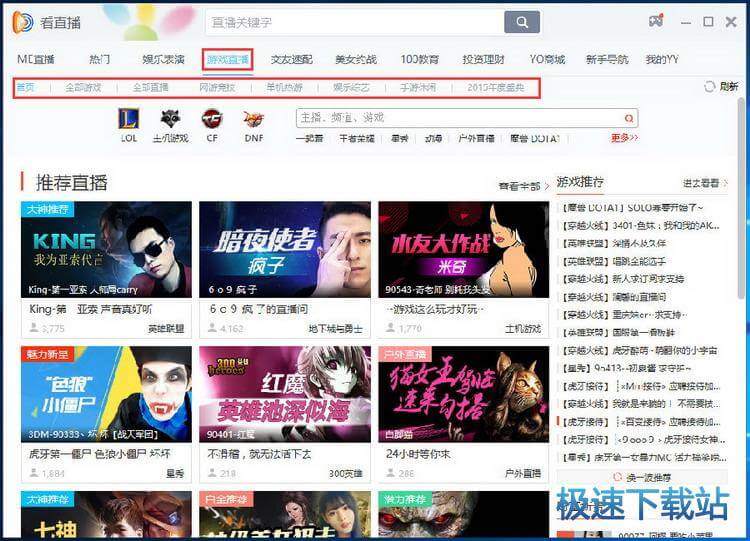Image resolution: width=750 pixels, height=541 pixels.
Task: Open the 红魔 英雄池深似海 stream thumbnail
Action: [x=285, y=394]
